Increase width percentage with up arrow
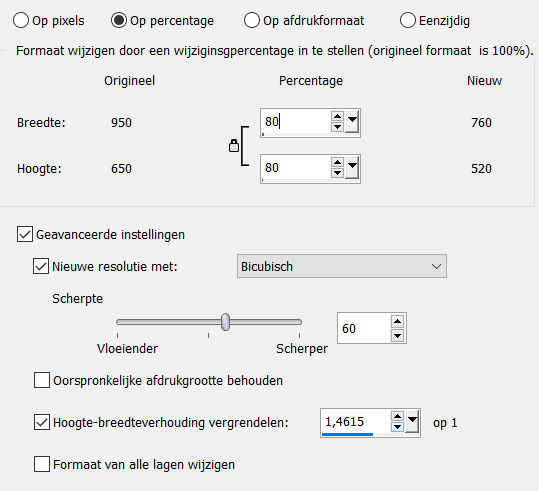The width and height of the screenshot is (539, 491). point(337,116)
